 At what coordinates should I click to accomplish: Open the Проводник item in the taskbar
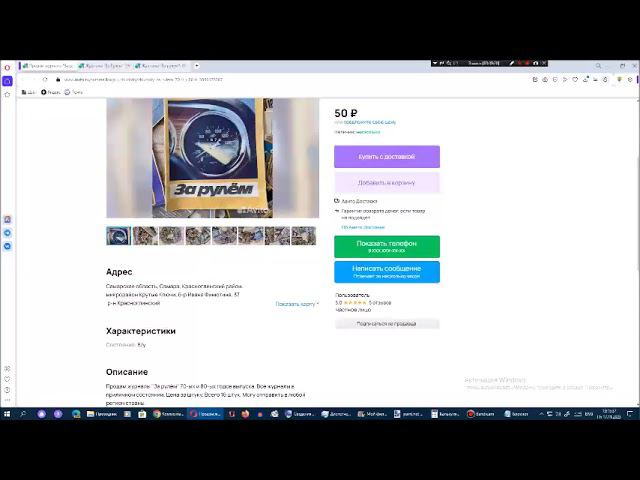tap(102, 414)
